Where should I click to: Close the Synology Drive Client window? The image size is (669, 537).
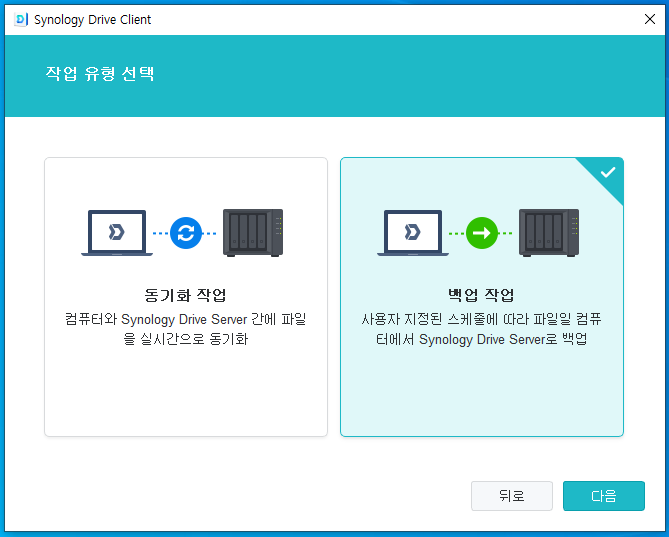pyautogui.click(x=650, y=19)
